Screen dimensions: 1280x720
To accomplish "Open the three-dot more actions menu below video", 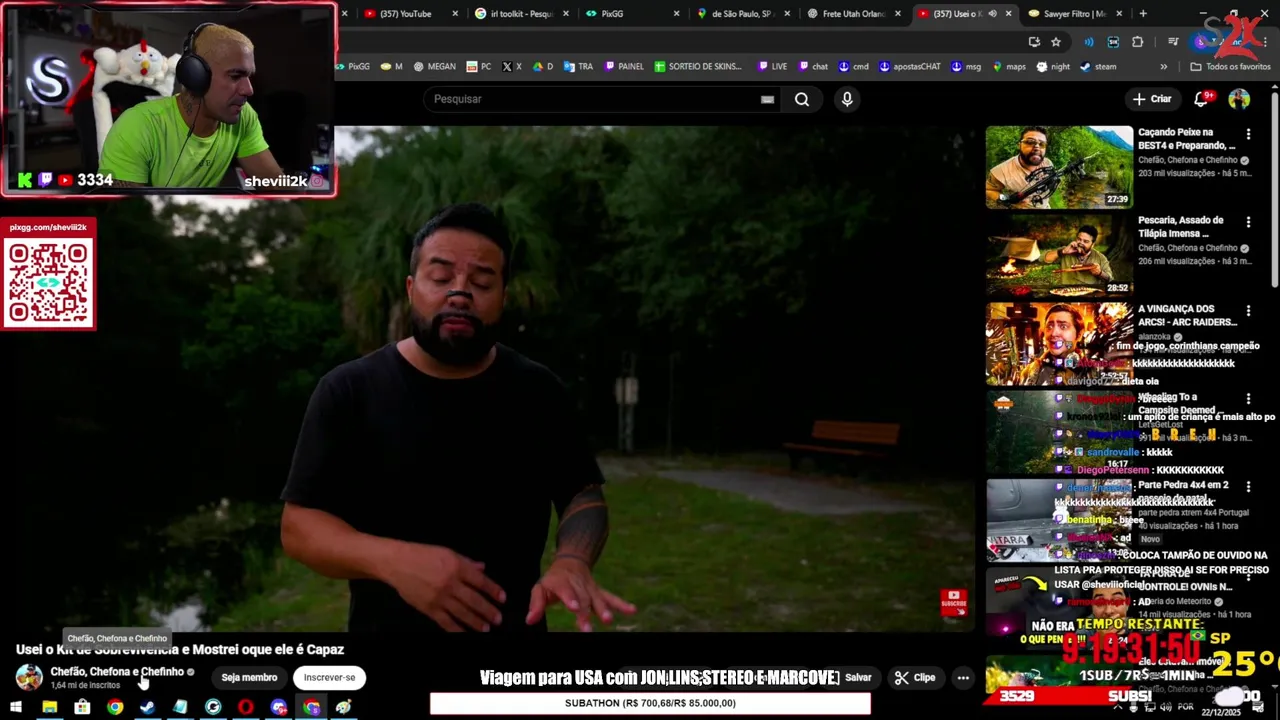I will 963,677.
